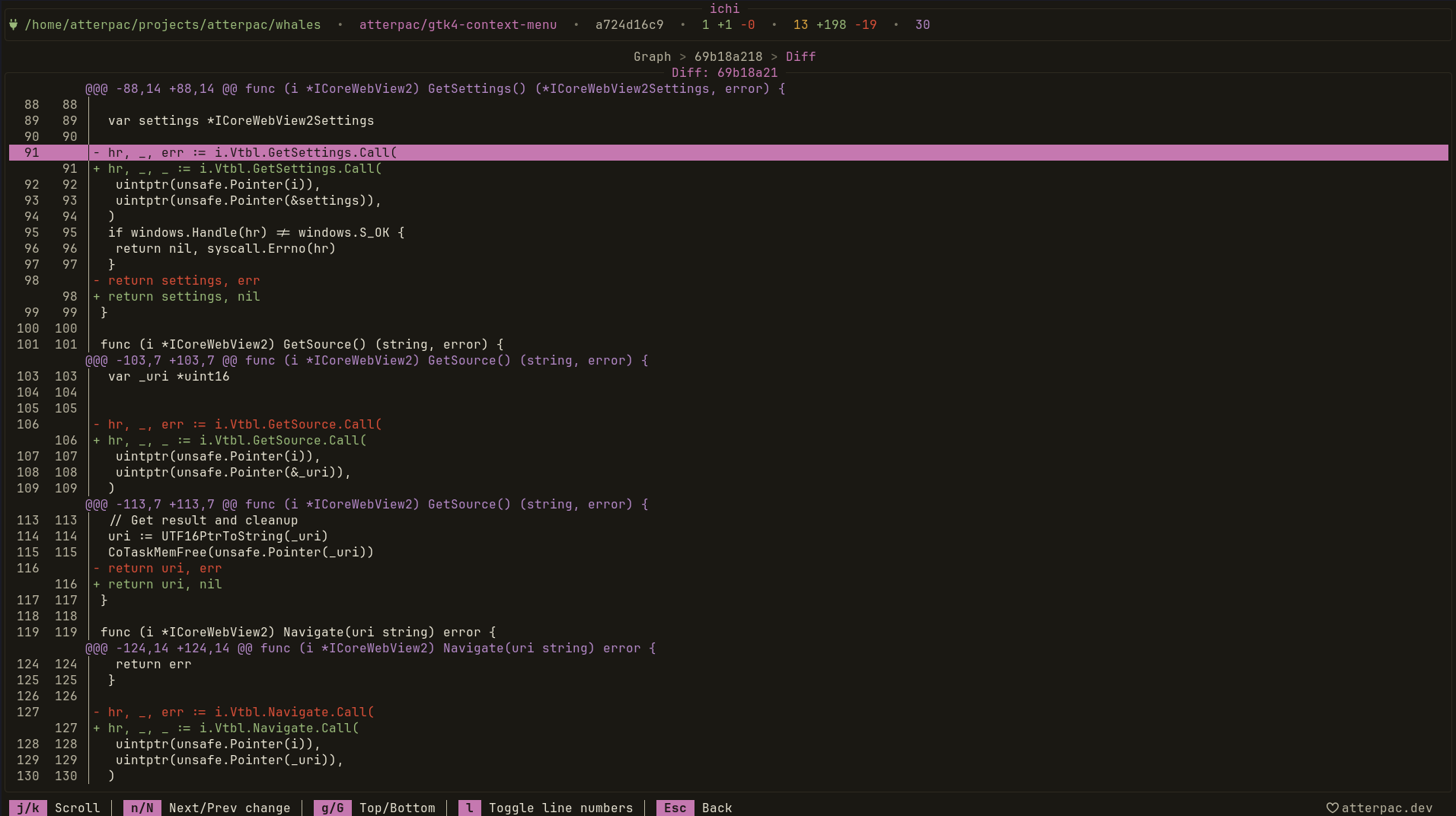Click the line 'uri := UTF16PtrToString(_uri)'
The height and width of the screenshot is (816, 1456).
(218, 536)
